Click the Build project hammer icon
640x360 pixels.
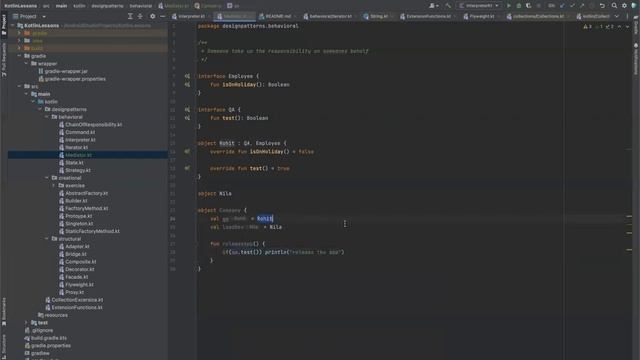(x=448, y=6)
